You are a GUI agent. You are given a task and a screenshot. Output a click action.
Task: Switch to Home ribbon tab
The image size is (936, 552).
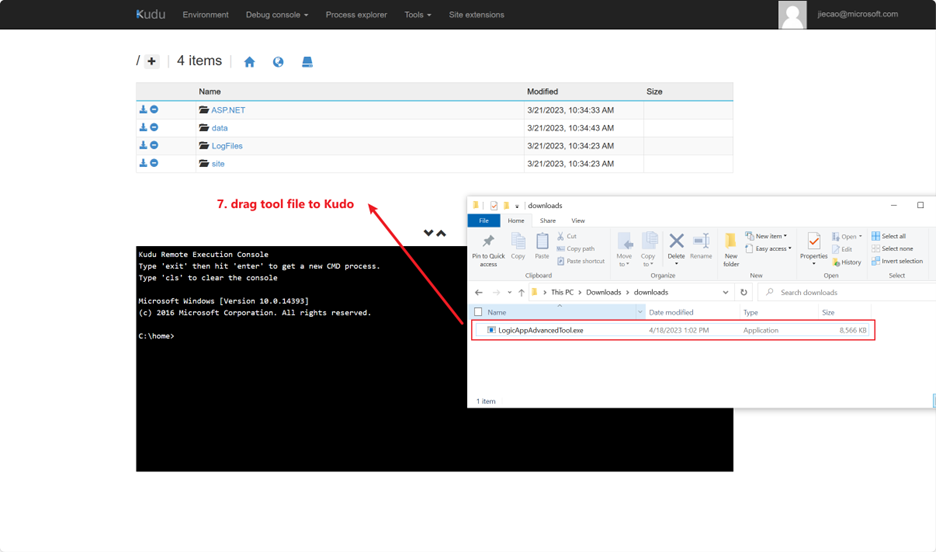pyautogui.click(x=516, y=221)
